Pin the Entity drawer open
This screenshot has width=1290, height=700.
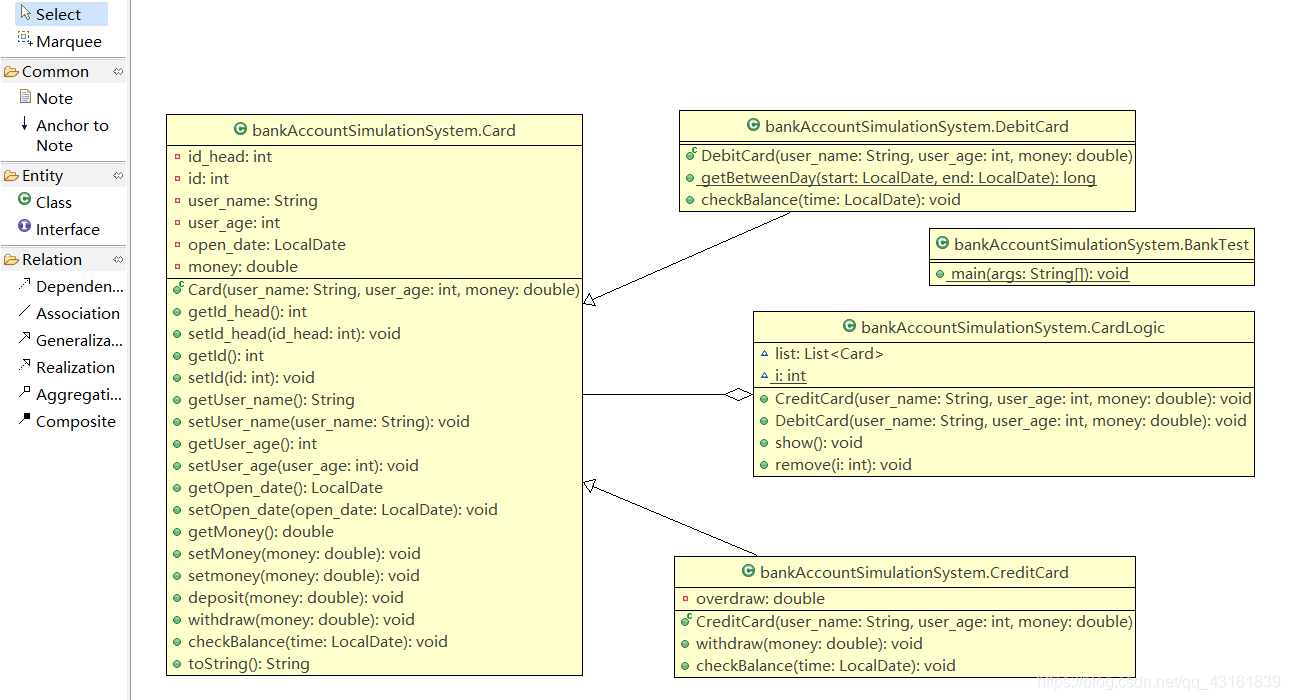pyautogui.click(x=118, y=175)
